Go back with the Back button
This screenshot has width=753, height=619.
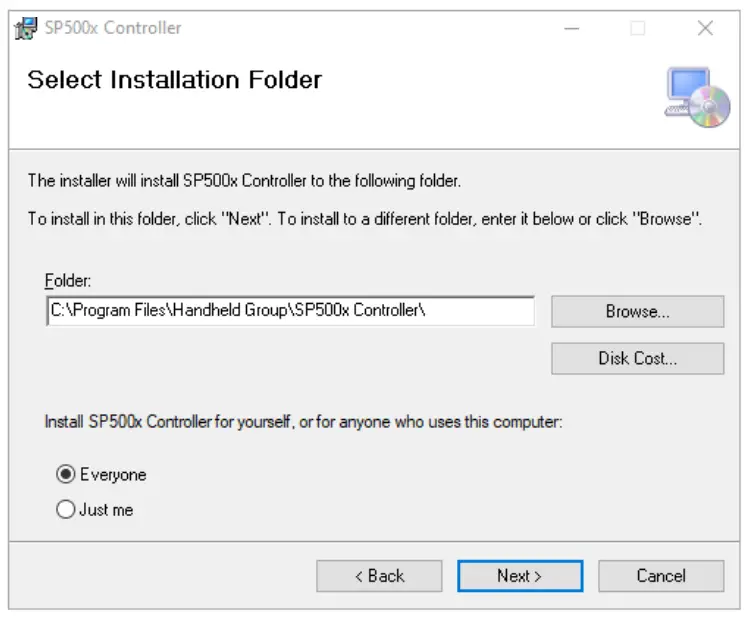pyautogui.click(x=379, y=576)
